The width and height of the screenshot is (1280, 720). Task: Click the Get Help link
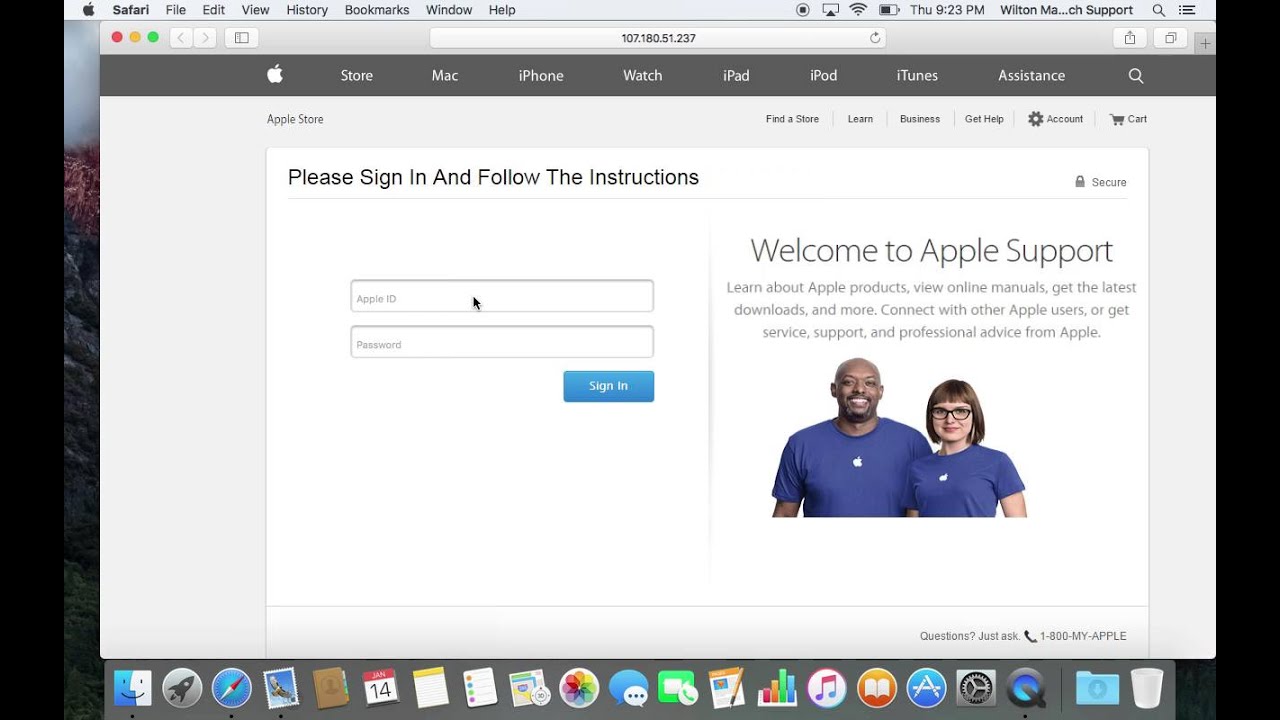pos(984,119)
